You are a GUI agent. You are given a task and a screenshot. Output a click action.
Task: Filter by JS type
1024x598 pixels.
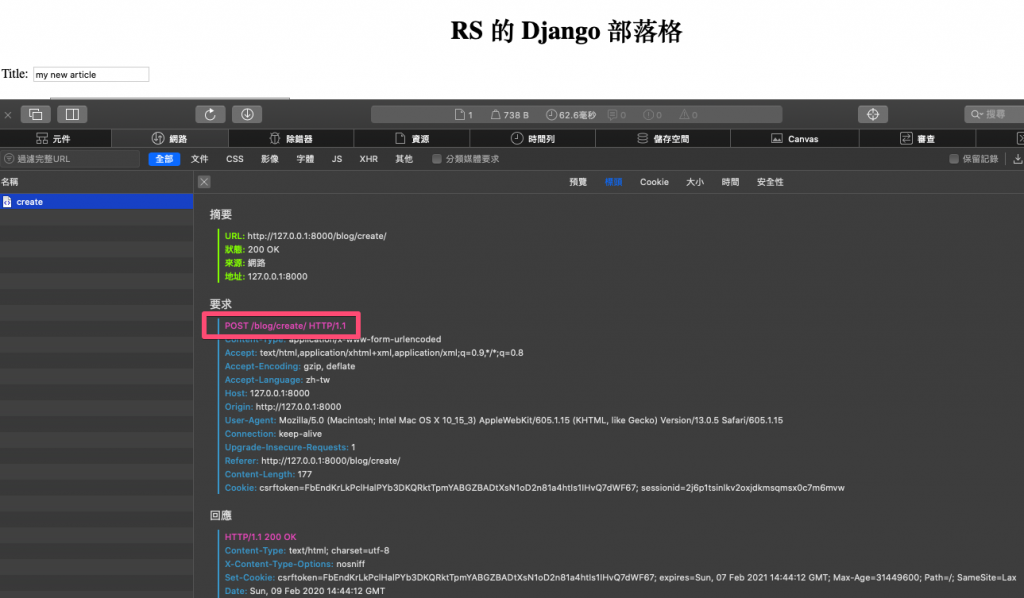337,159
